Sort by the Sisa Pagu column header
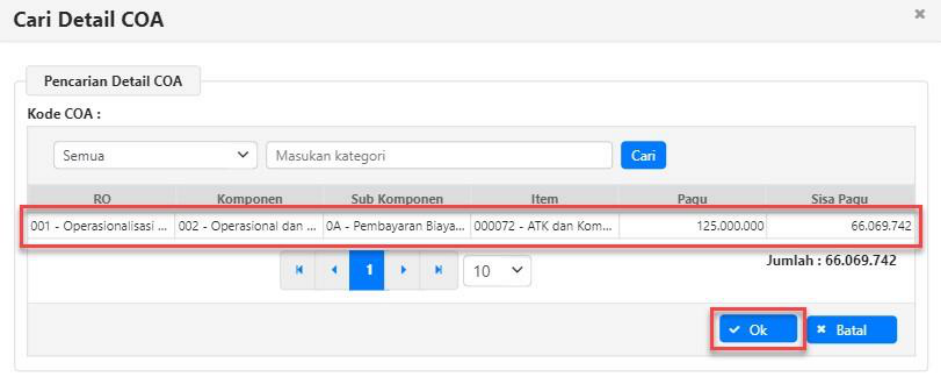This screenshot has height=384, width=941. (840, 199)
